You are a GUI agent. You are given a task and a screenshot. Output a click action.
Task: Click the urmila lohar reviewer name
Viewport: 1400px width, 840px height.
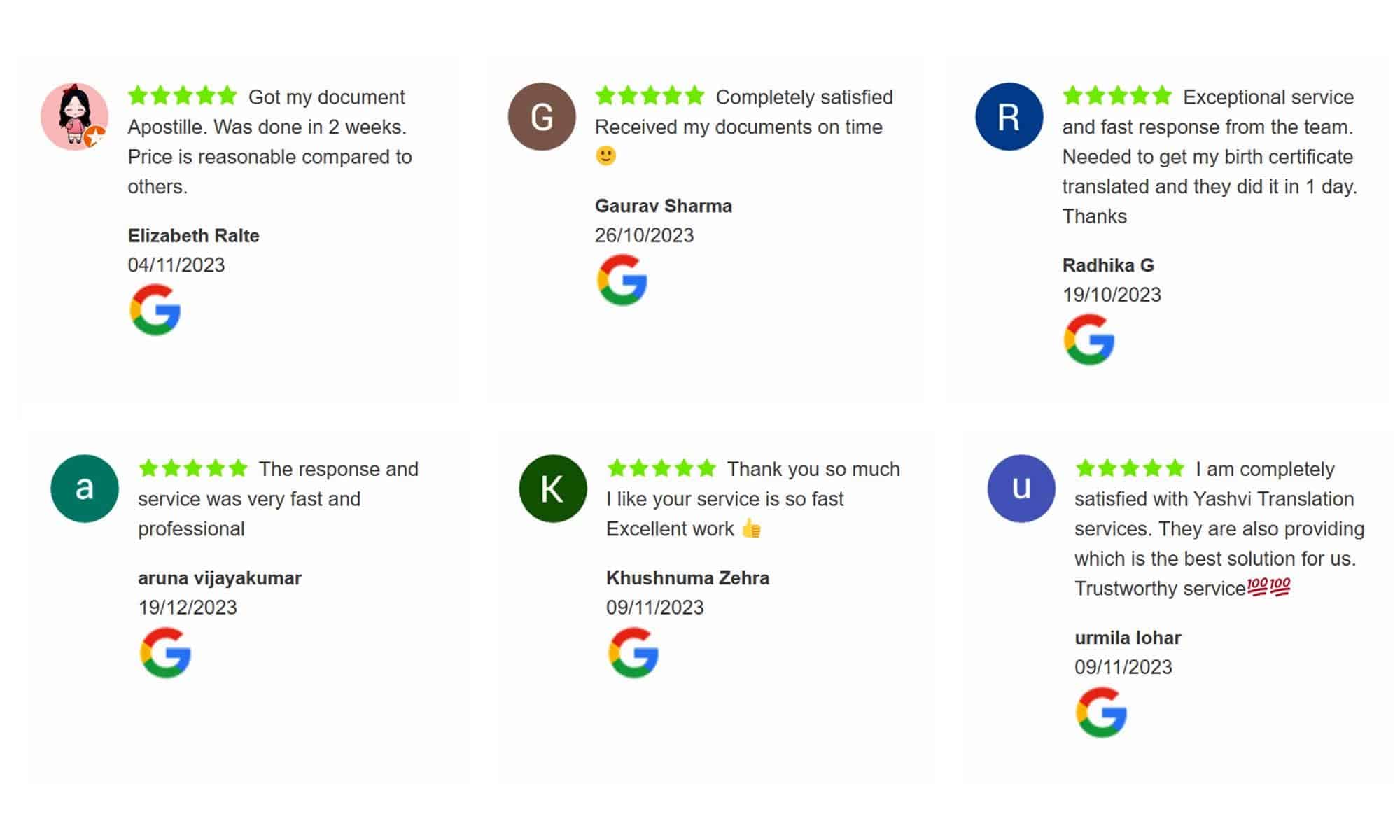(1127, 638)
